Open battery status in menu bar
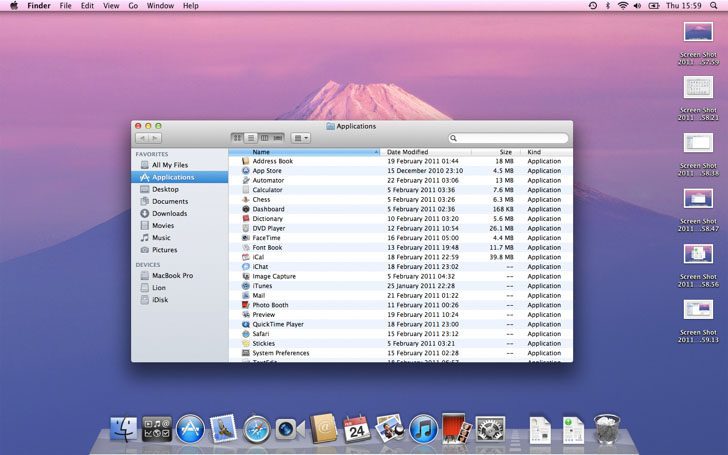The image size is (728, 455). [654, 6]
